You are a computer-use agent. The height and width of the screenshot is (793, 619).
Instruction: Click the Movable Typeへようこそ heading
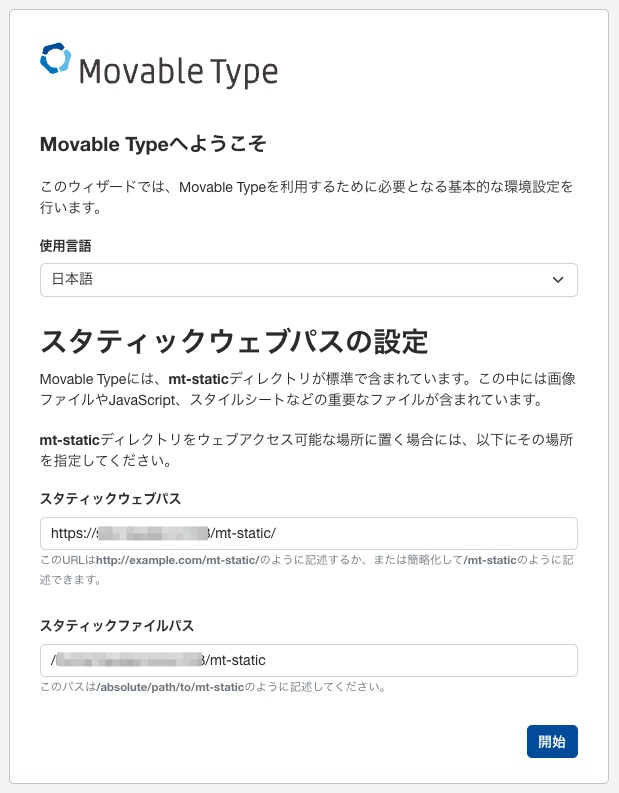point(153,144)
